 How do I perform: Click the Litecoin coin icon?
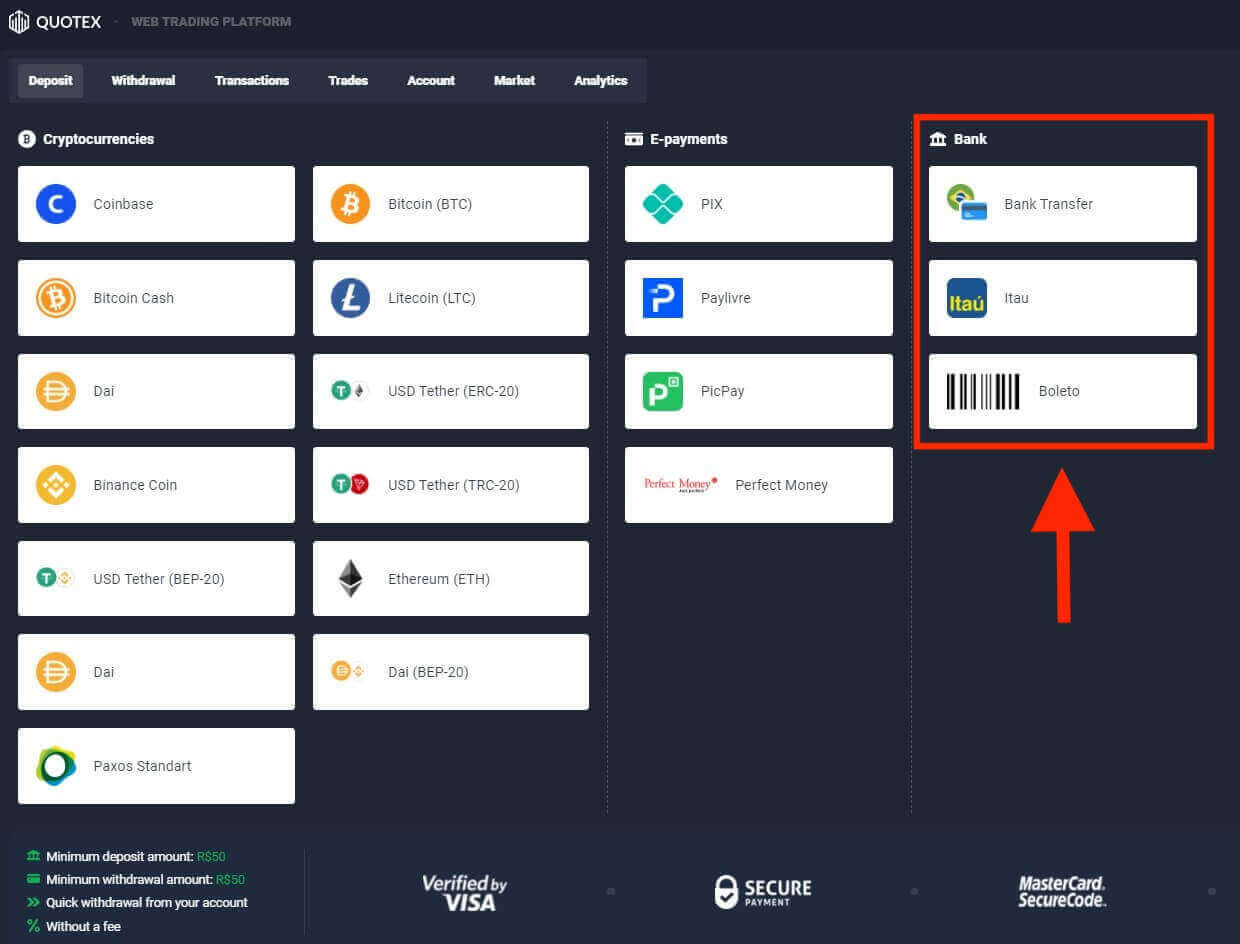coord(350,298)
